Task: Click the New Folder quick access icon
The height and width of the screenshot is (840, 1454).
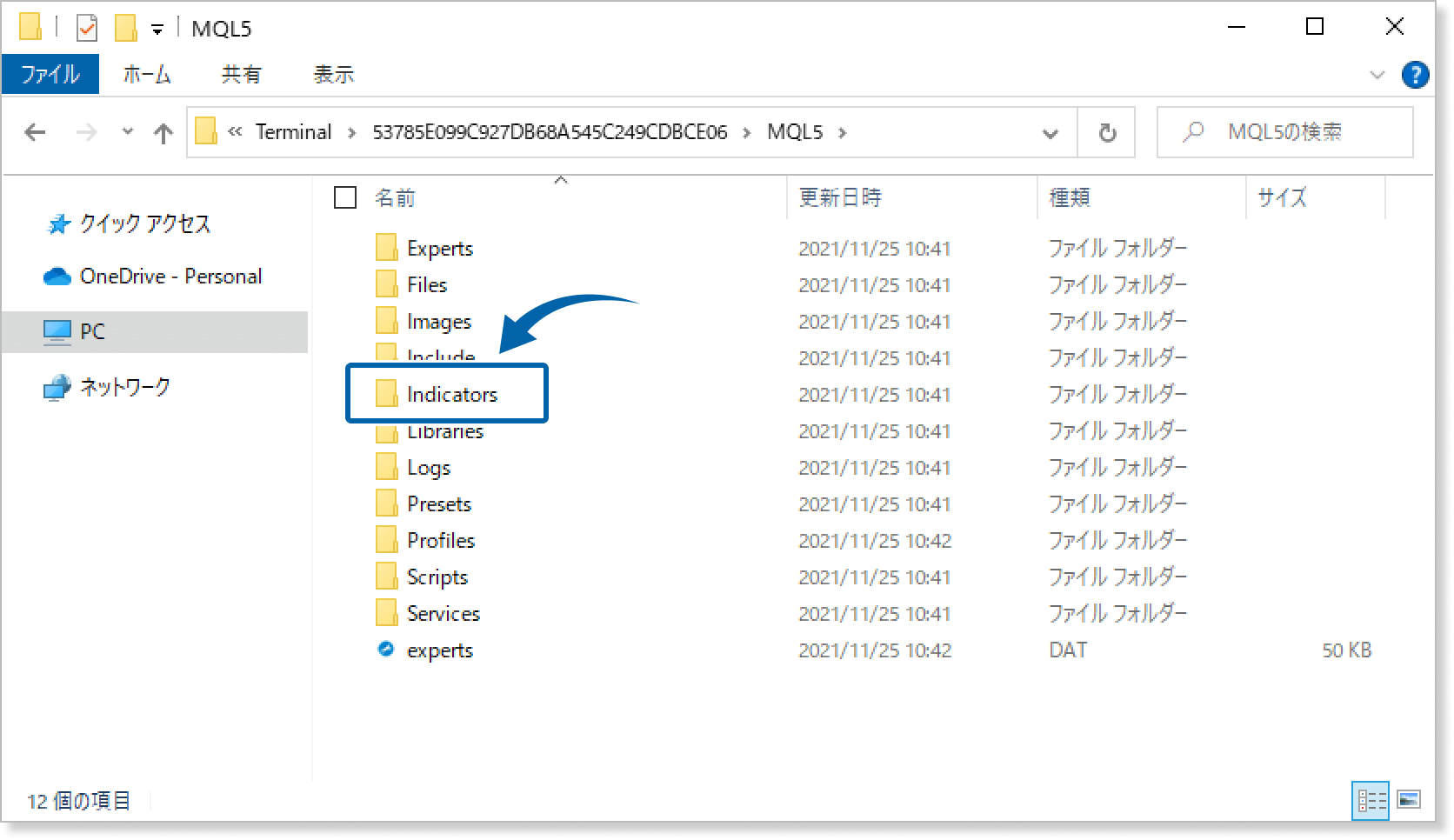Action: point(126,28)
